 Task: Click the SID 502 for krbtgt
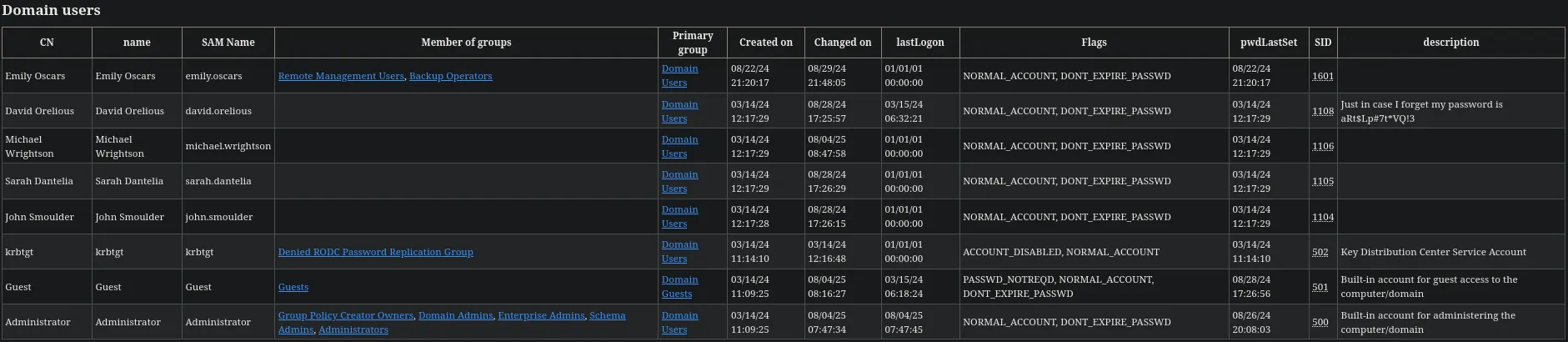point(1320,252)
